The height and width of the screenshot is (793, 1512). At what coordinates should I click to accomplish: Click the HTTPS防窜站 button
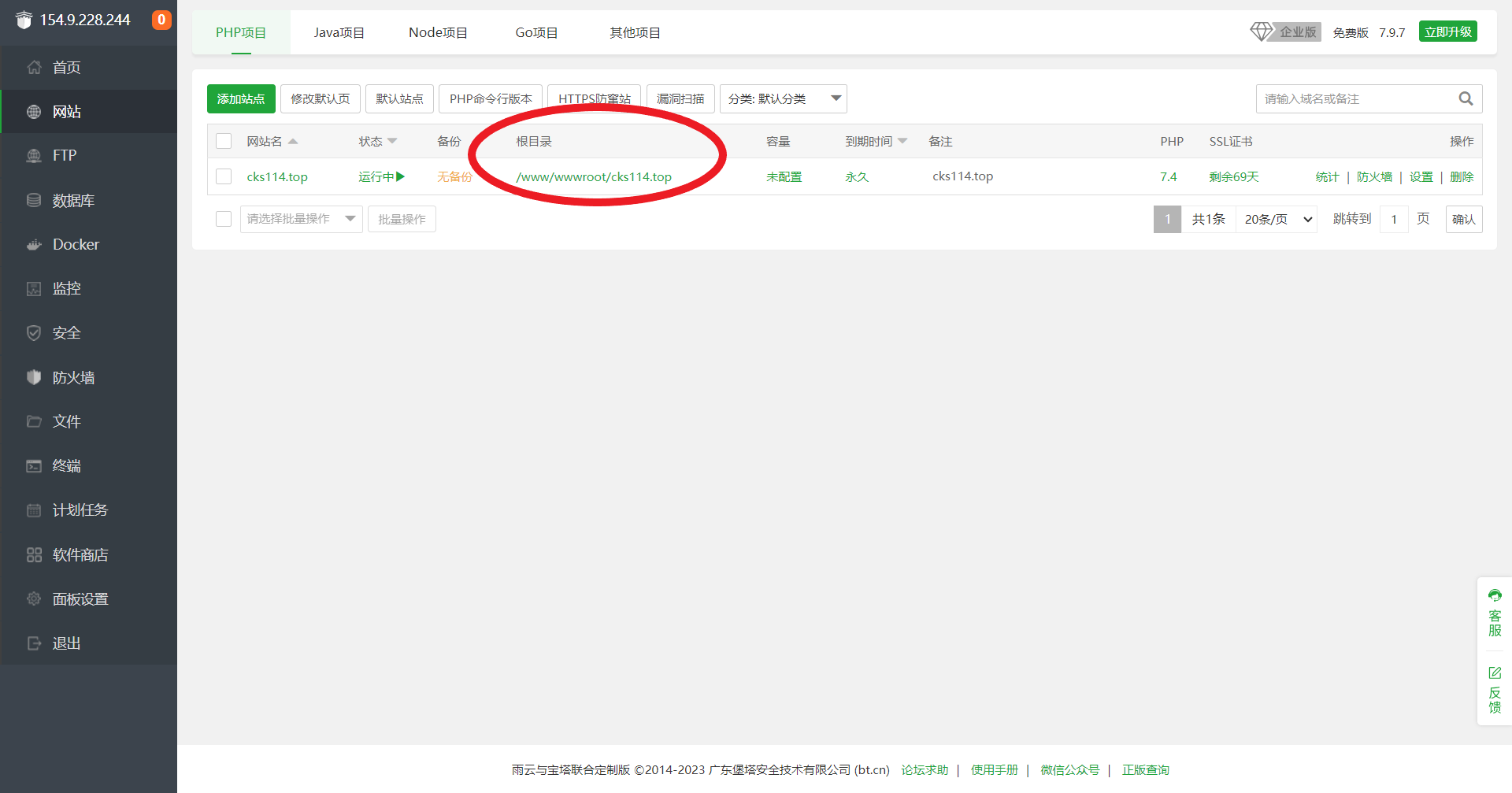point(595,98)
